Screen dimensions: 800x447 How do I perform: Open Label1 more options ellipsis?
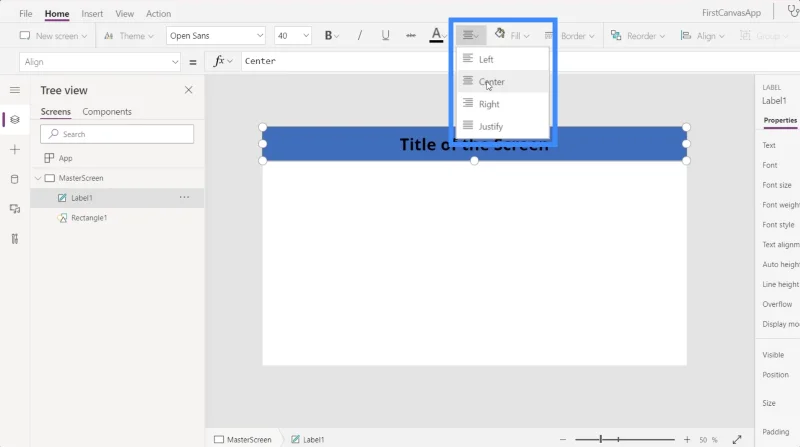[x=184, y=197]
